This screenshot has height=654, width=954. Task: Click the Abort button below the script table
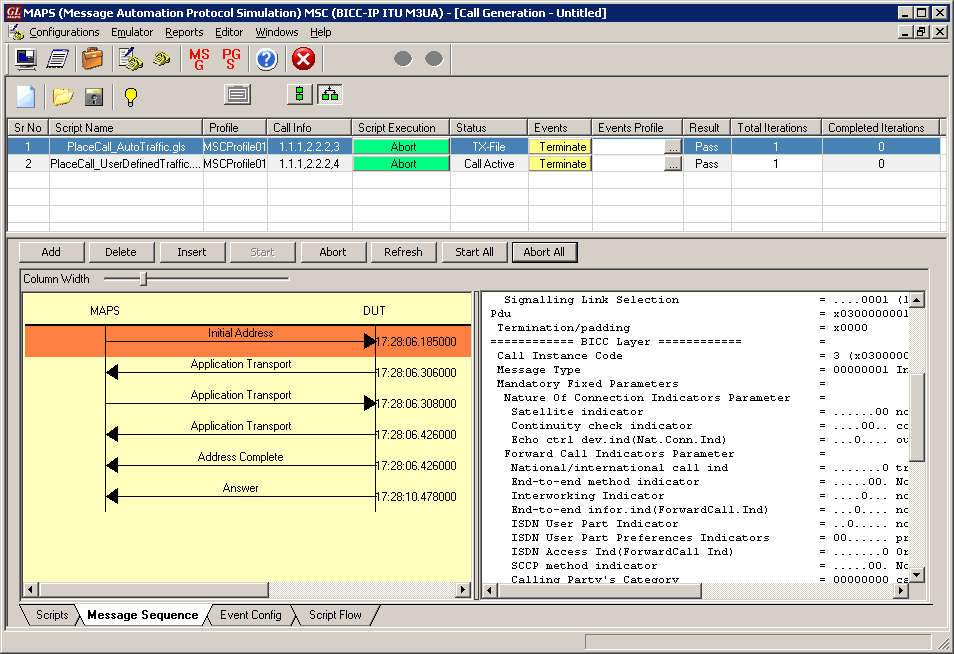pos(333,252)
